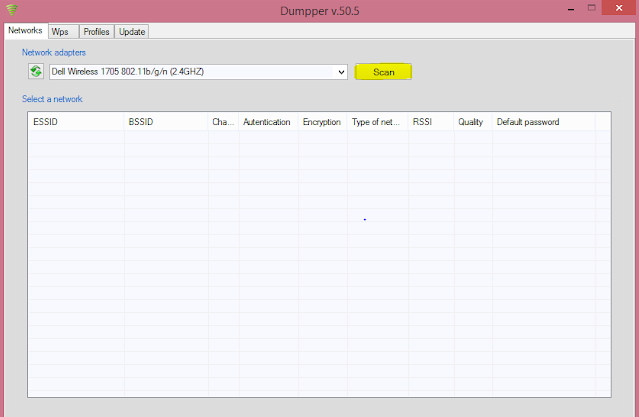Click the Type of net... column header
639x417 pixels.
(x=378, y=122)
